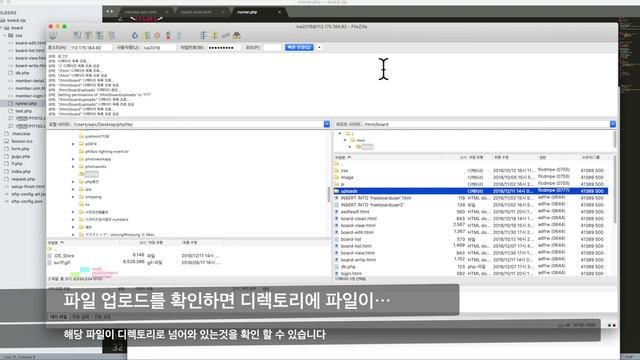Sort local list by filename column header
Screen dimensions: 640x360
pos(84,242)
